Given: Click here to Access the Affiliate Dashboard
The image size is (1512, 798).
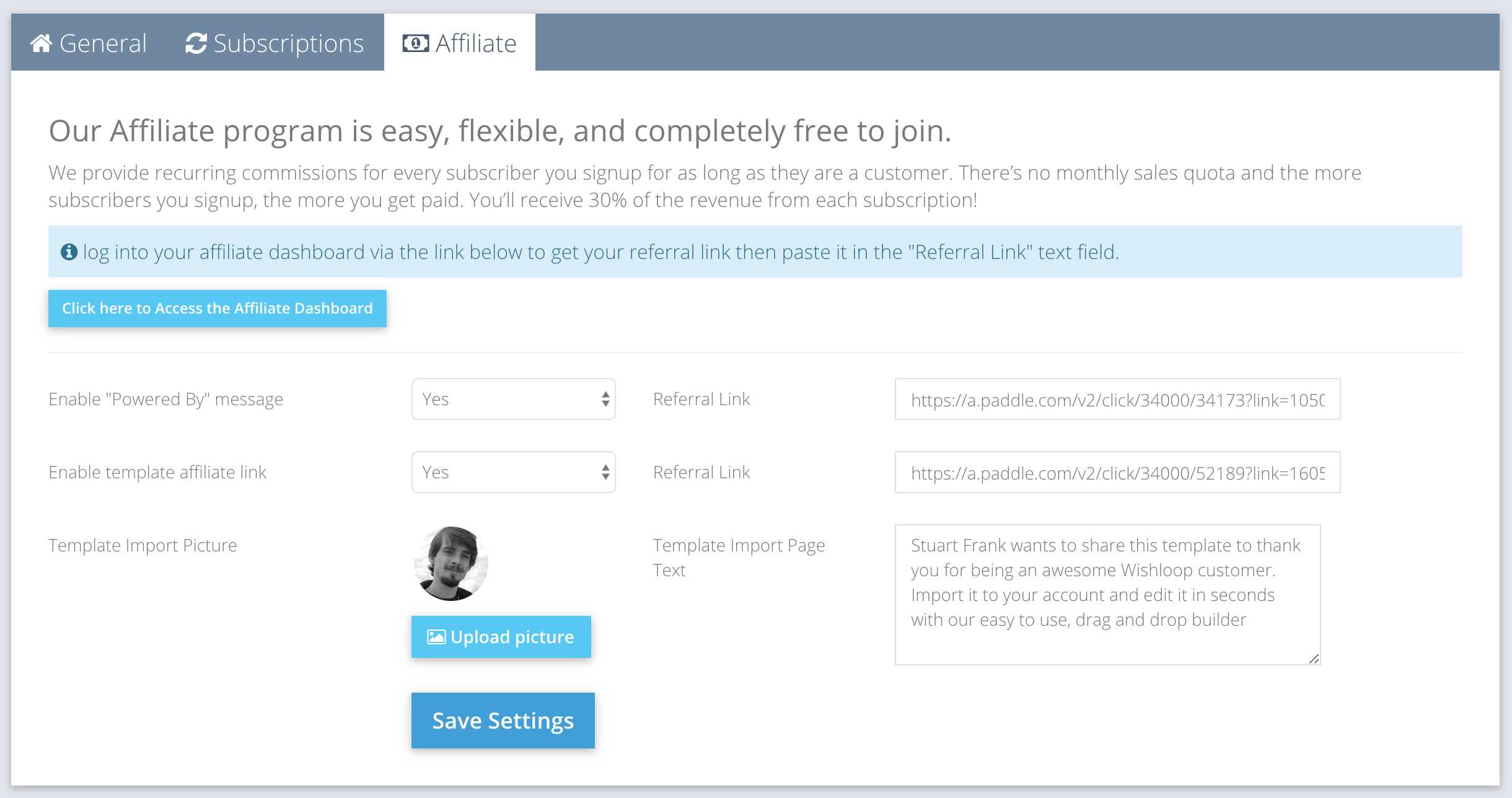Looking at the screenshot, I should 218,309.
